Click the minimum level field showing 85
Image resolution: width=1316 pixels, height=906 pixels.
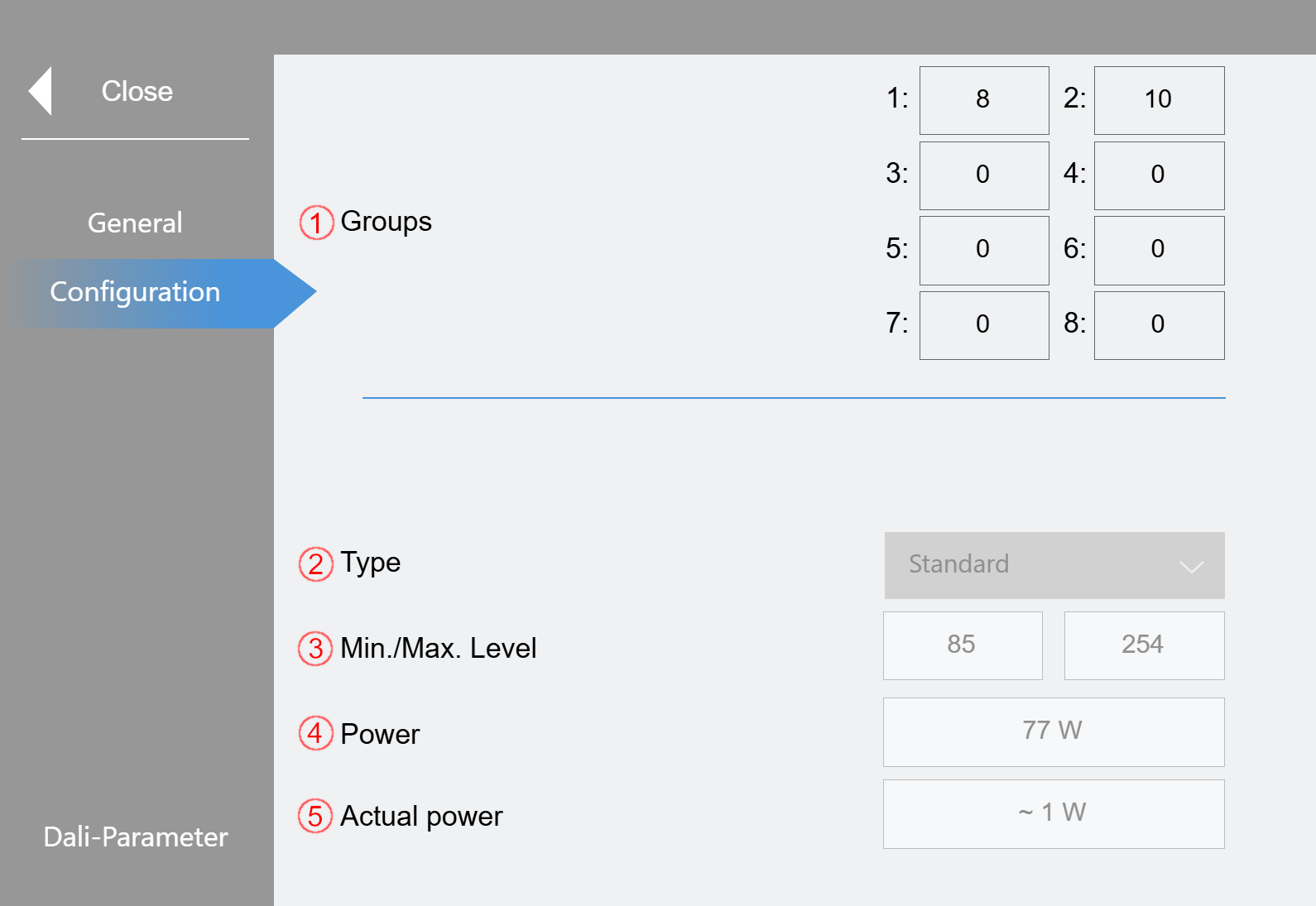click(x=963, y=645)
